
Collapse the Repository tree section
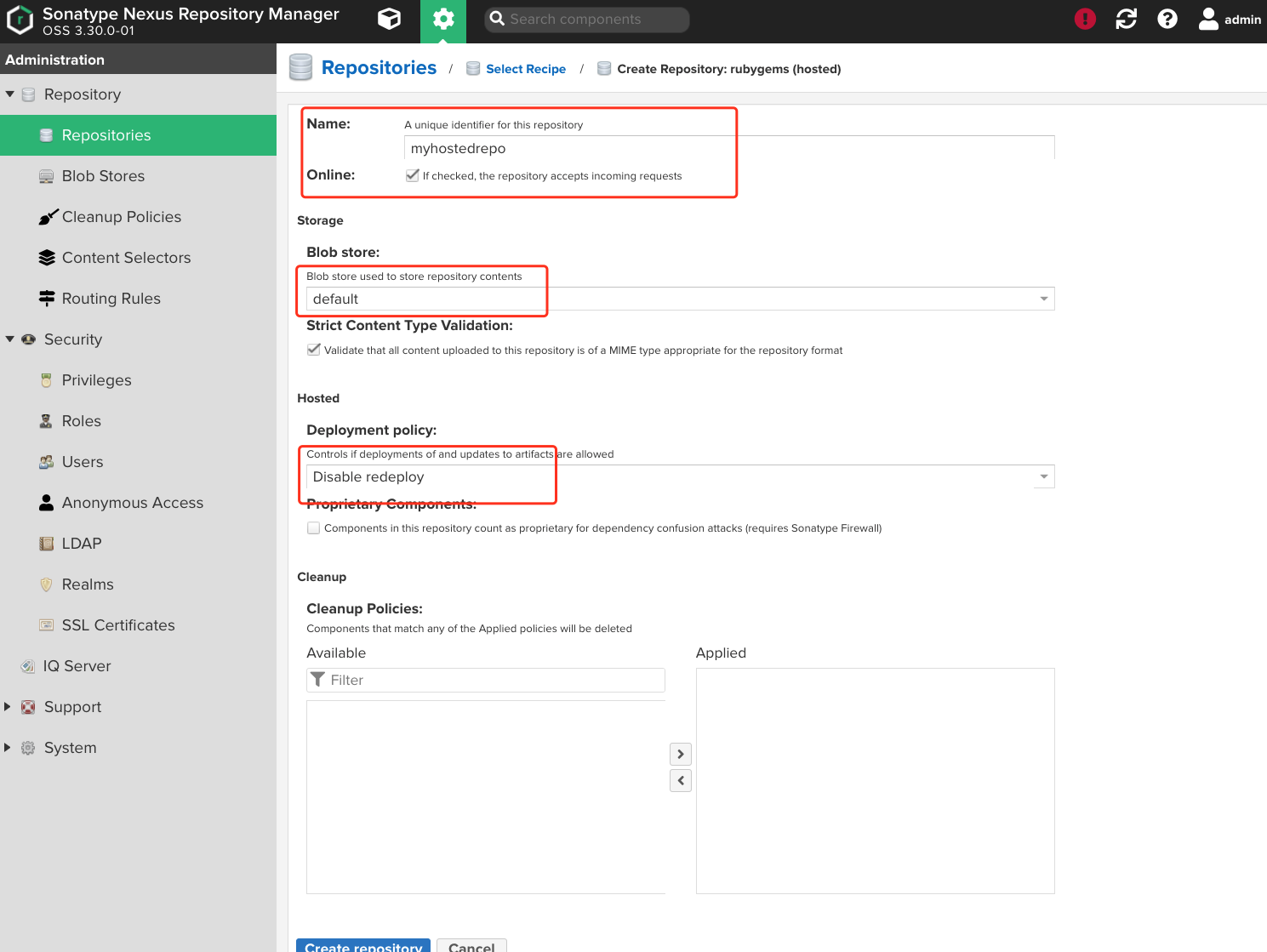[10, 94]
